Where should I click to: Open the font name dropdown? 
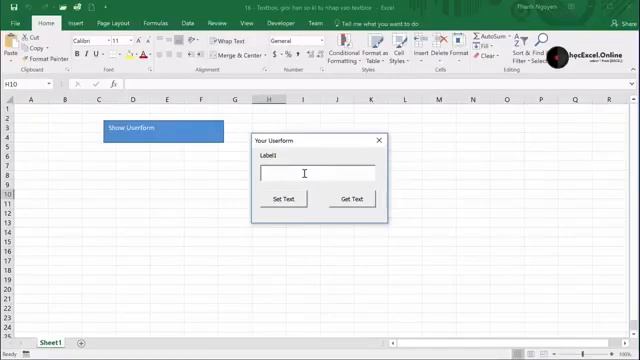pyautogui.click(x=109, y=41)
